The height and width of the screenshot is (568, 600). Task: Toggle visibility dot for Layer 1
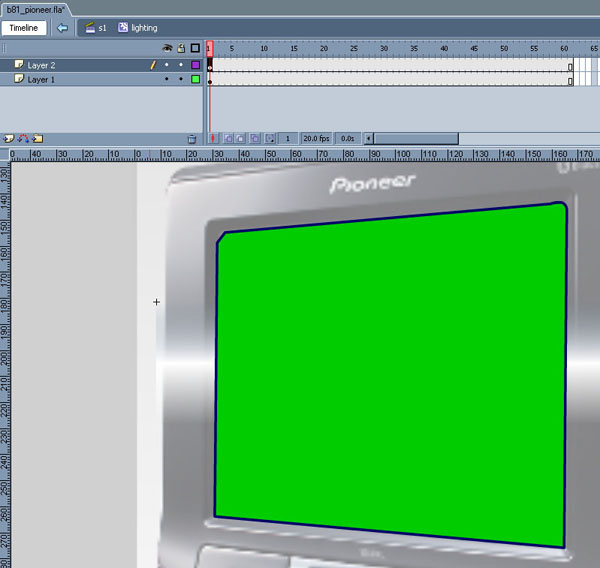(x=166, y=79)
